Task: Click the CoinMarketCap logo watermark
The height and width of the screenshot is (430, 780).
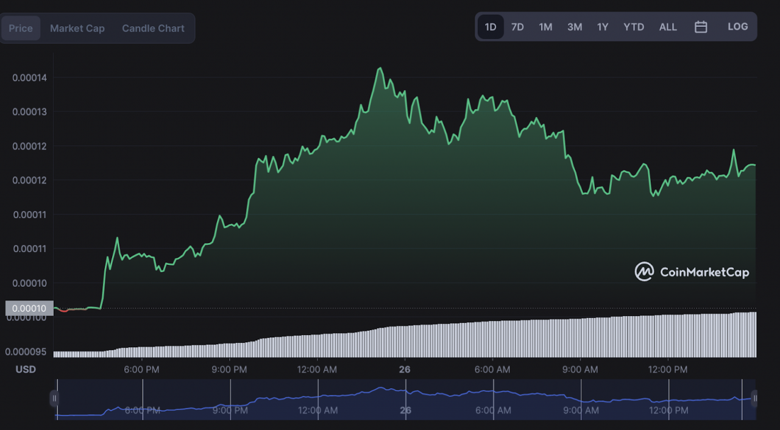Action: 692,272
